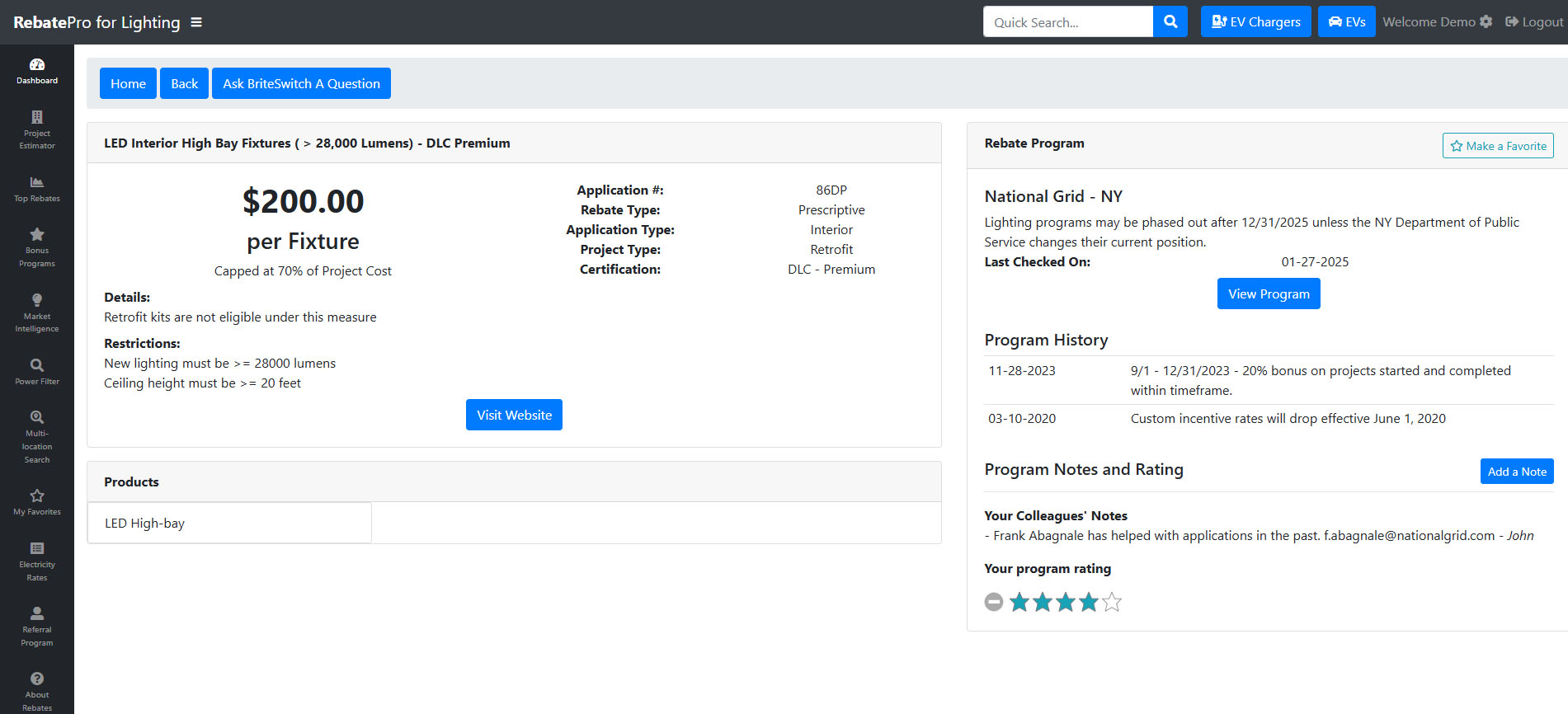Viewport: 1568px width, 714px height.
Task: Click the application number 86DP
Action: pos(831,190)
